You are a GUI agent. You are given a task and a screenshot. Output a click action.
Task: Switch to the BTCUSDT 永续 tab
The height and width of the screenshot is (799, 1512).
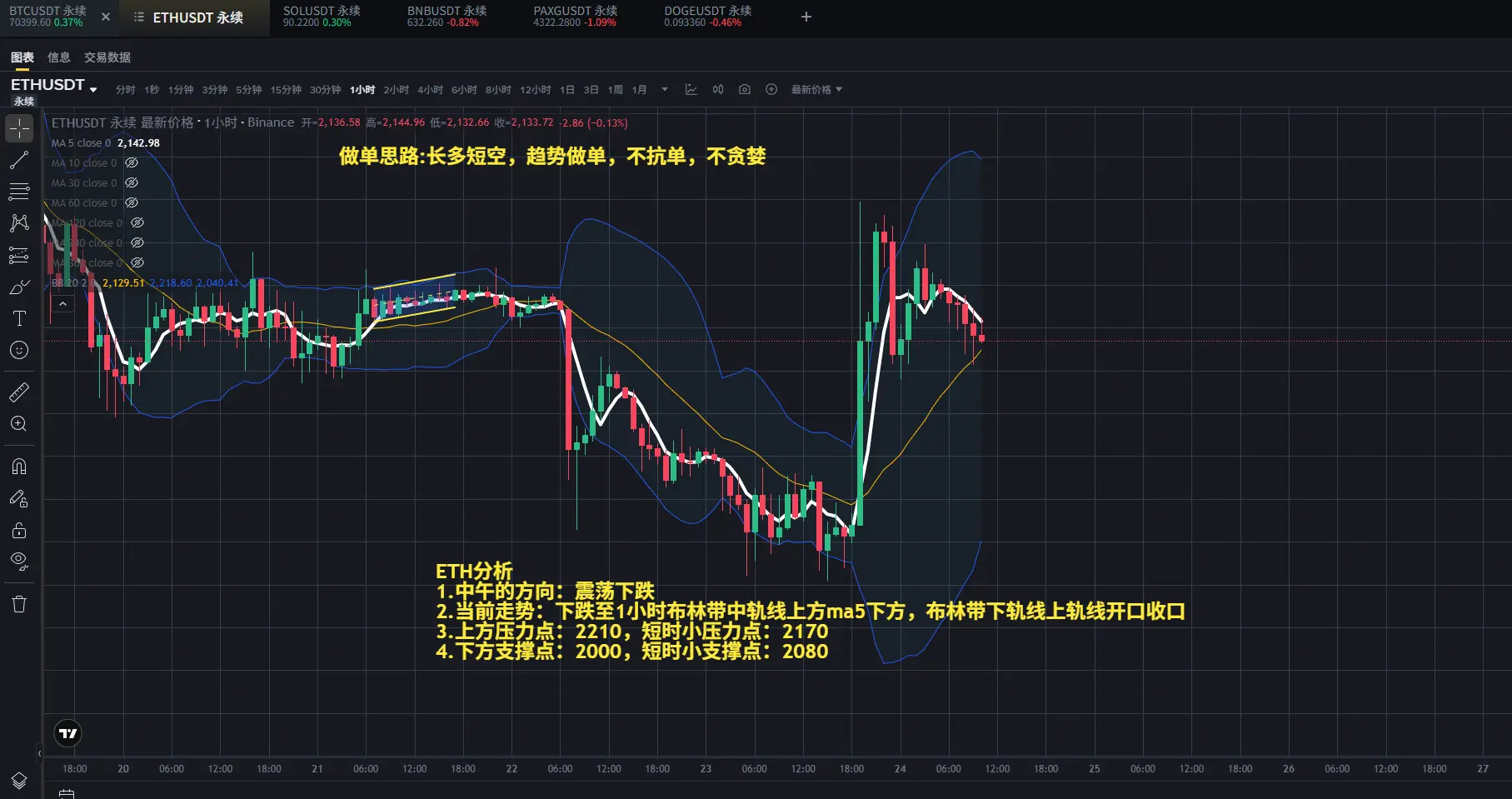pyautogui.click(x=48, y=17)
